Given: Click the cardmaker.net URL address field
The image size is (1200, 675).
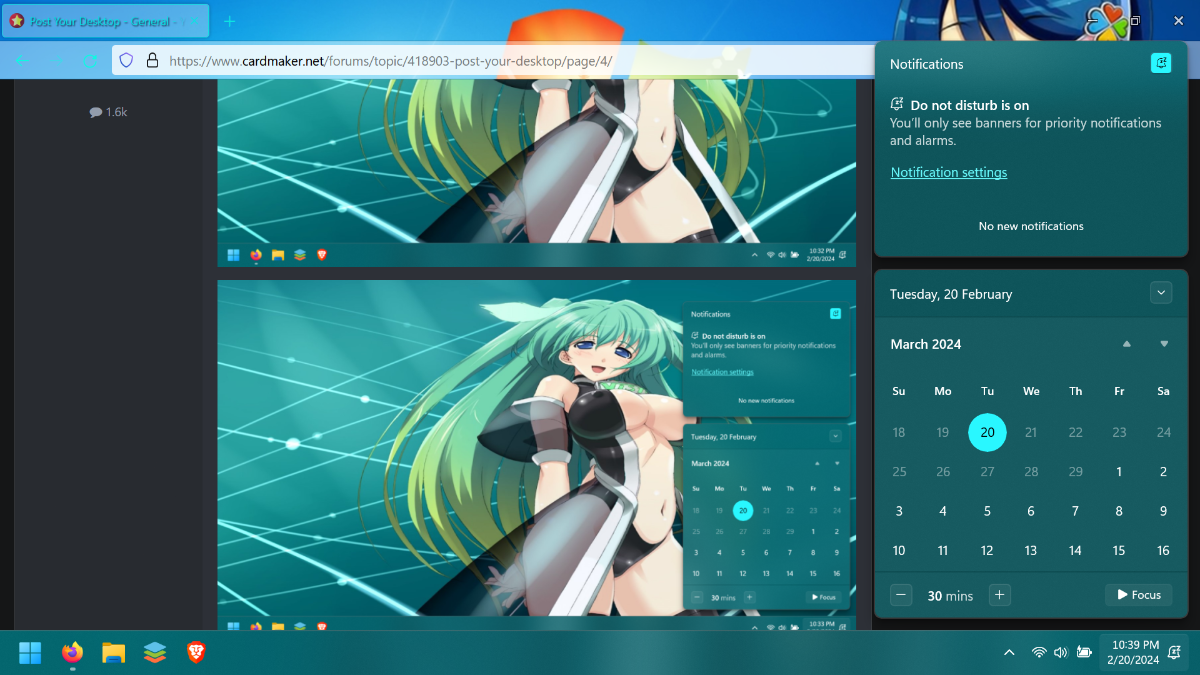Looking at the screenshot, I should (500, 60).
